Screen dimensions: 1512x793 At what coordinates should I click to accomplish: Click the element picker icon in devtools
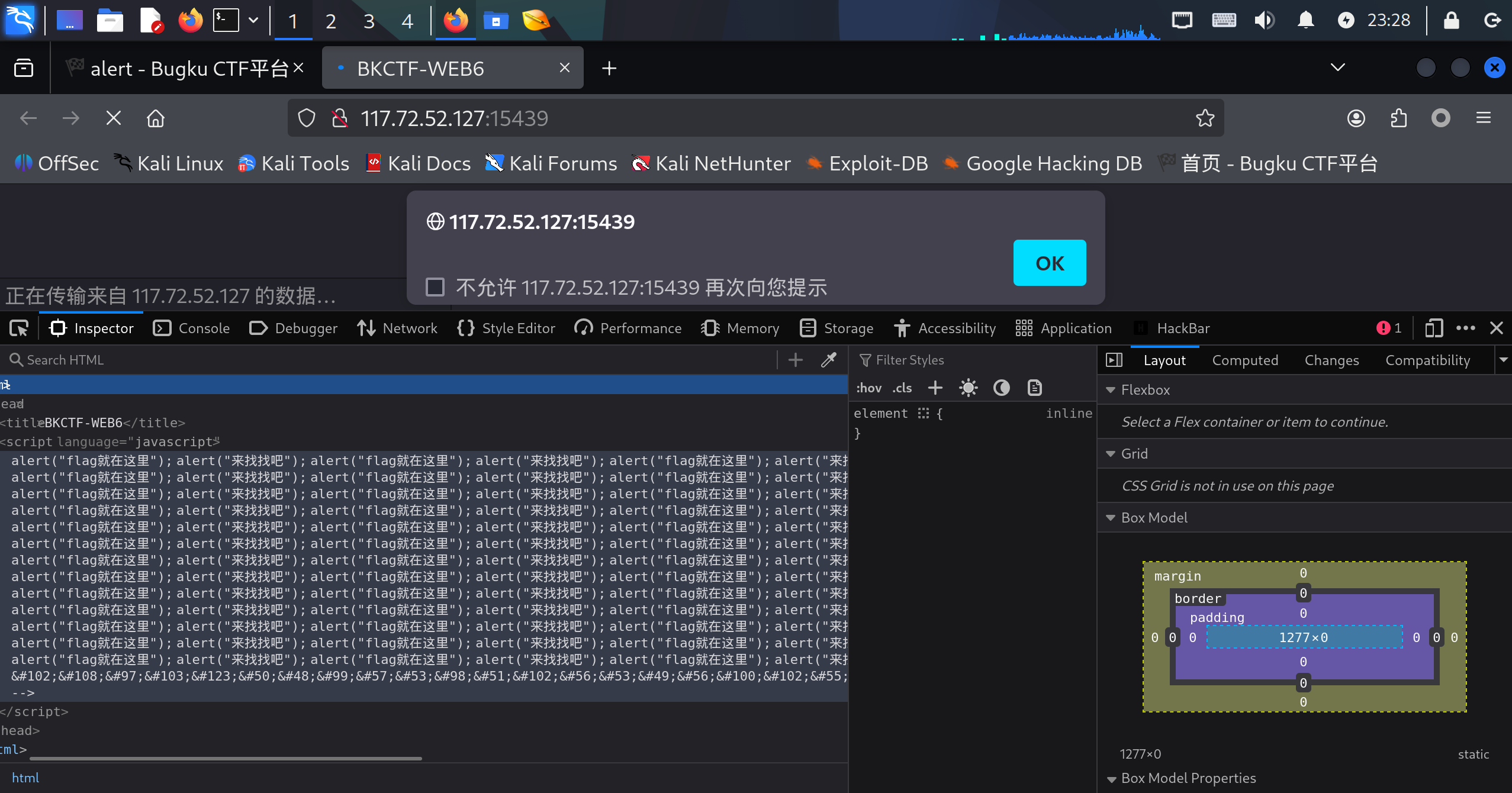tap(19, 328)
